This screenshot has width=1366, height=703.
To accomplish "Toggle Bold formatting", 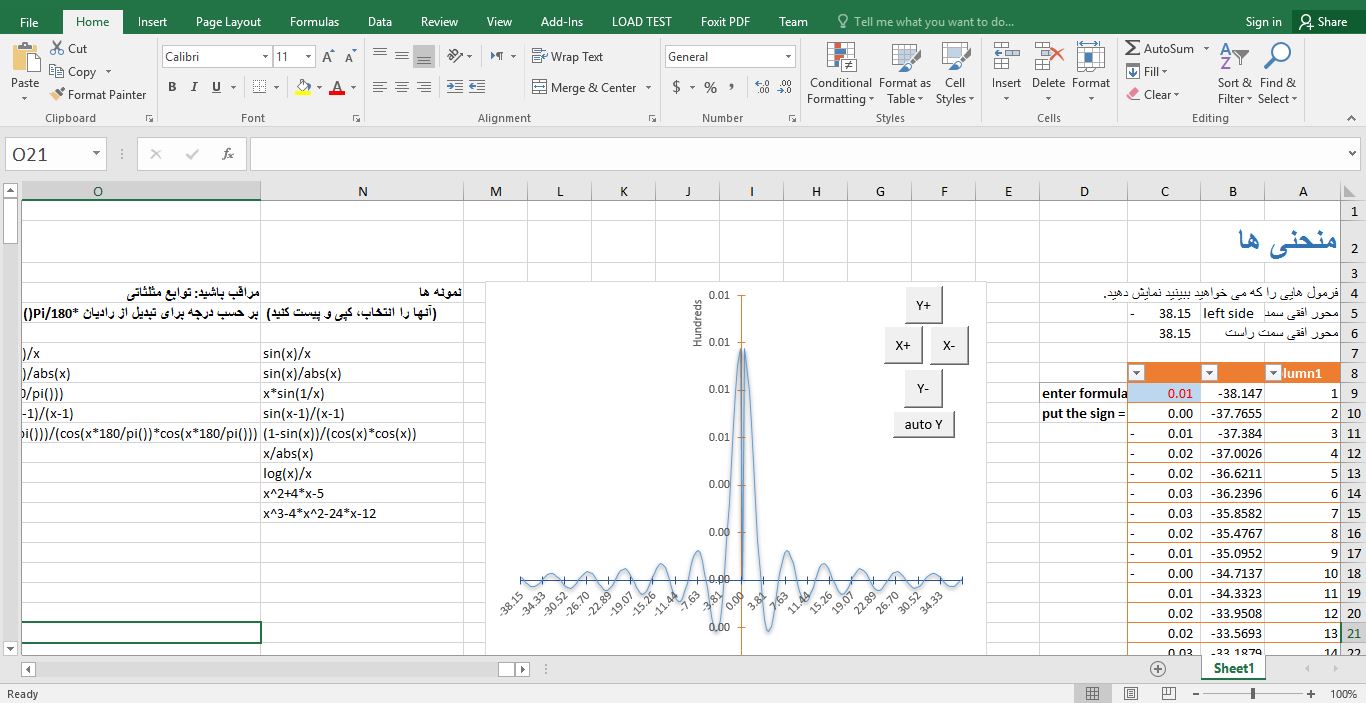I will pos(172,87).
